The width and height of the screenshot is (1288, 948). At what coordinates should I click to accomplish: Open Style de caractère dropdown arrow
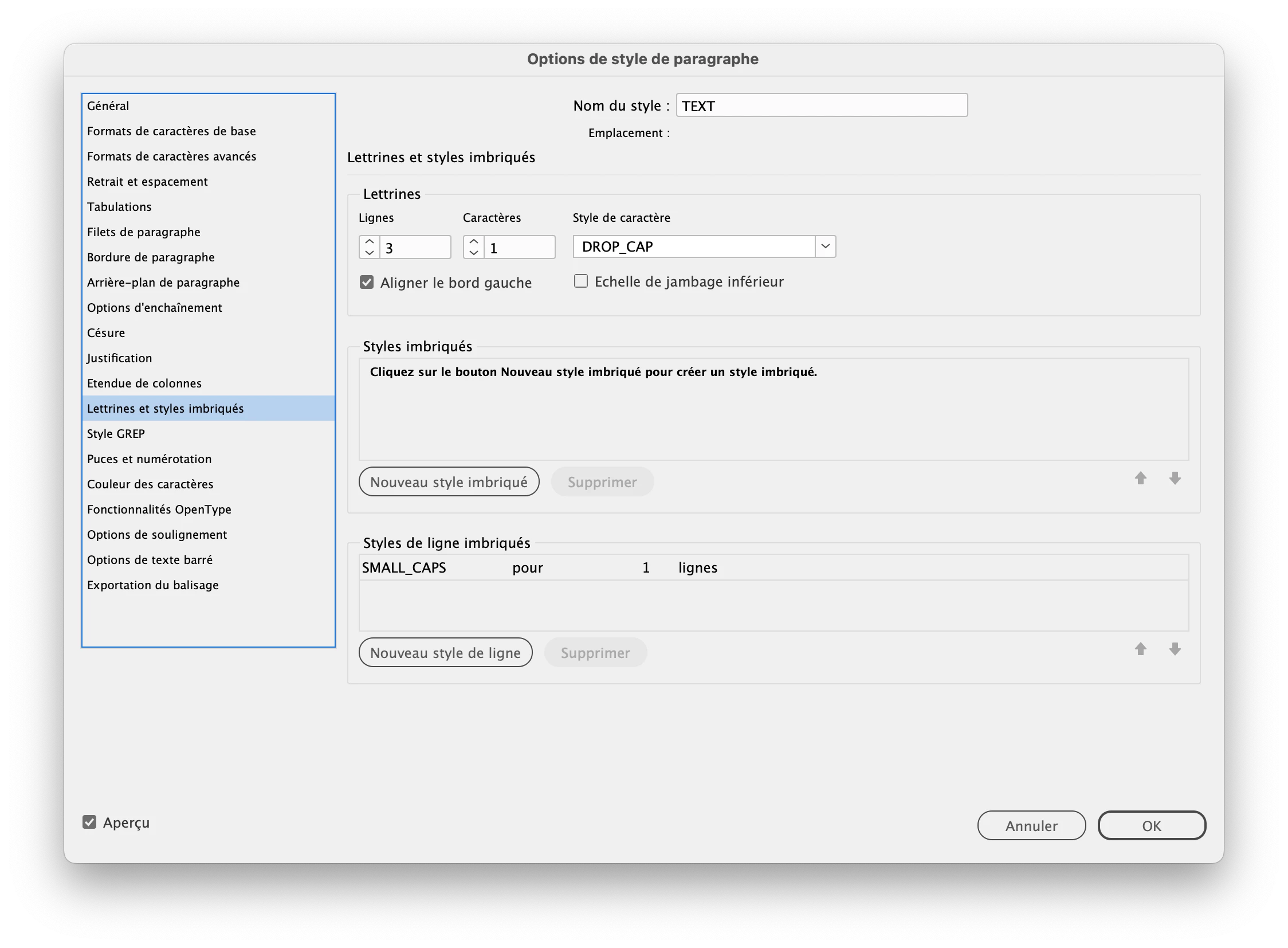pos(825,247)
